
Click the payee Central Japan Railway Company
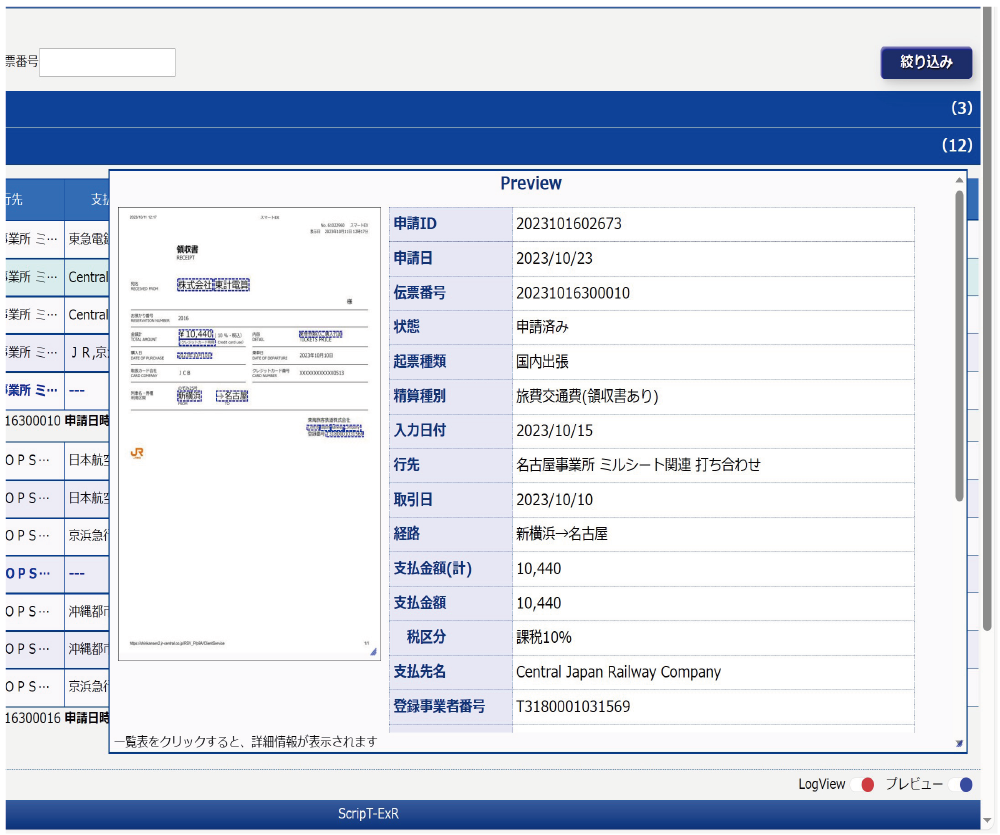pyautogui.click(x=619, y=672)
